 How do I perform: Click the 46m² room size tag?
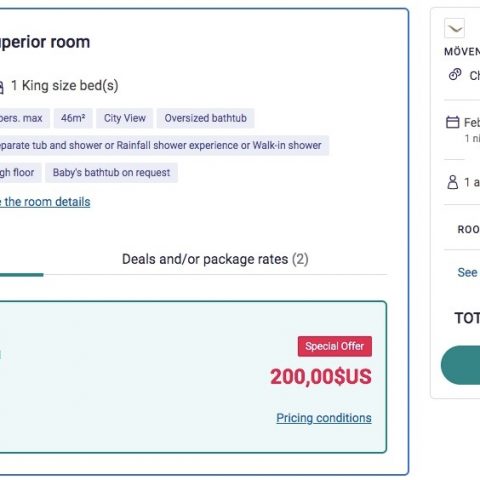tap(73, 118)
